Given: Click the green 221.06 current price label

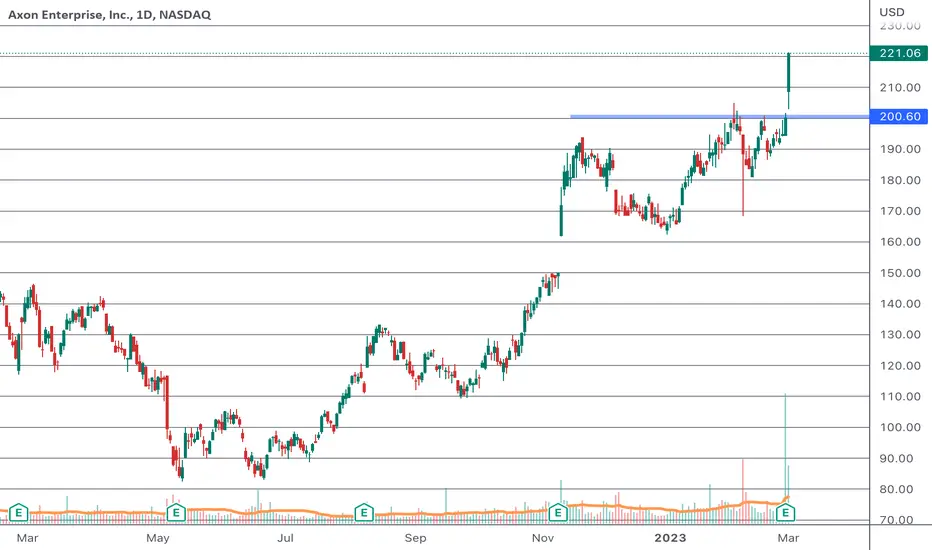Looking at the screenshot, I should click(x=899, y=54).
